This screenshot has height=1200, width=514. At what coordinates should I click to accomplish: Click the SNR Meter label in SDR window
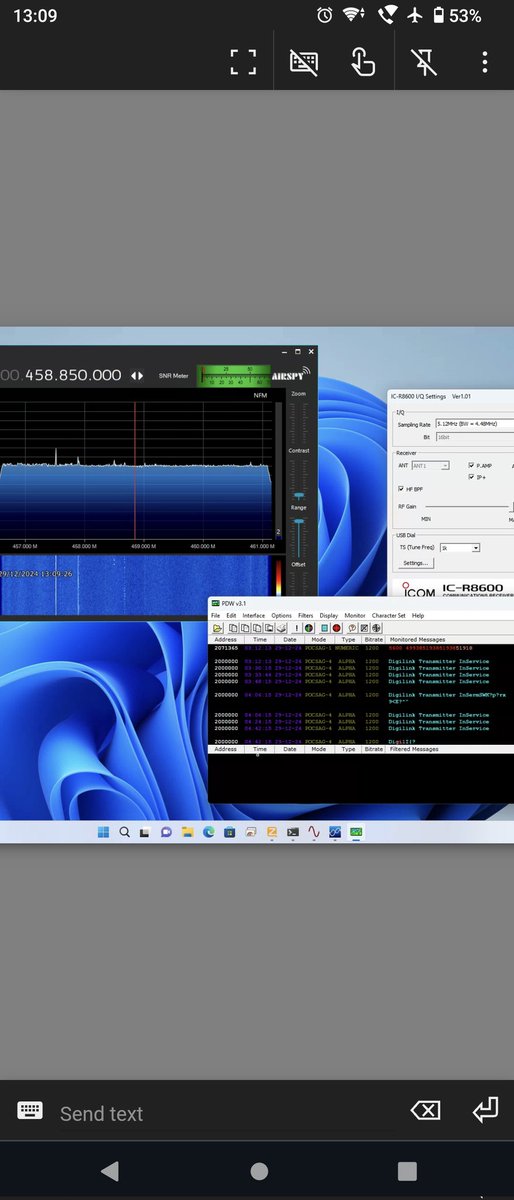point(173,376)
